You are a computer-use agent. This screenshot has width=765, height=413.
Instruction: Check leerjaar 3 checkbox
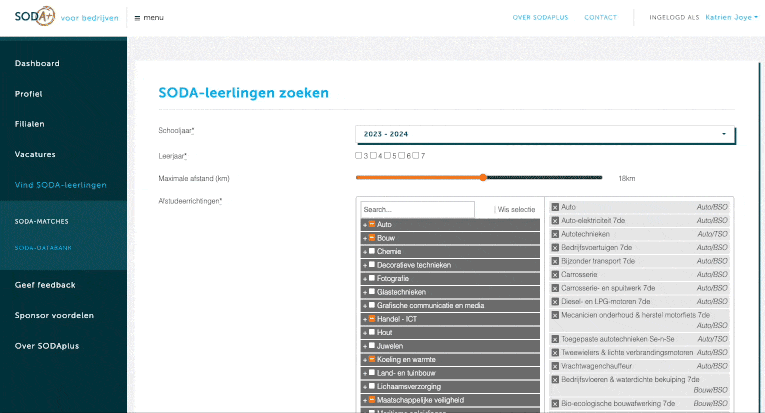359,155
